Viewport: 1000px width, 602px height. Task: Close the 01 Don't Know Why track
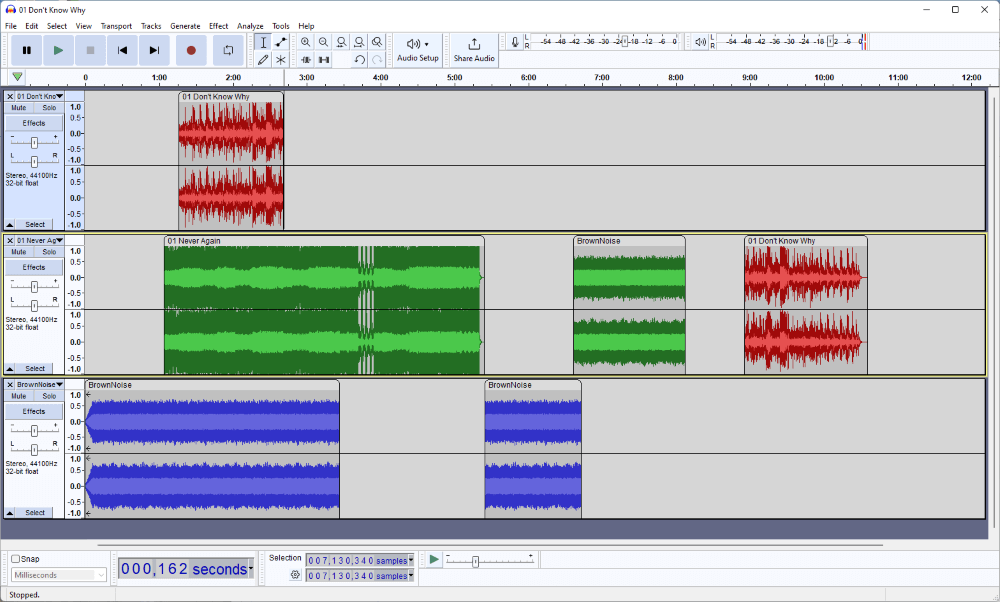(x=10, y=96)
